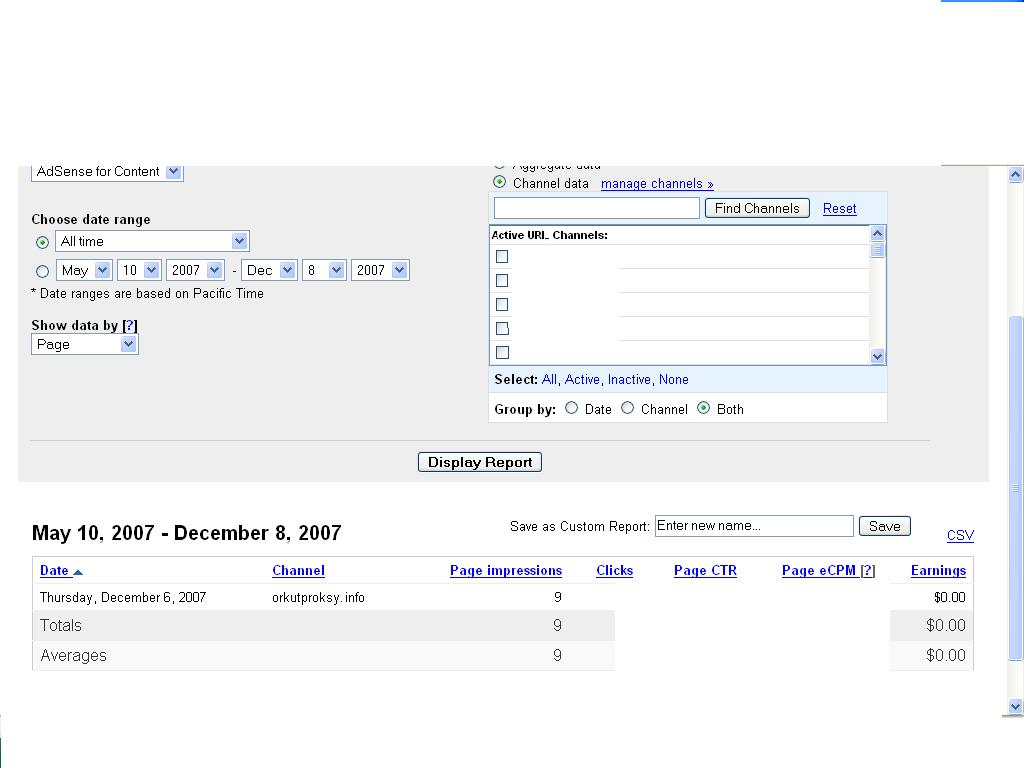
Task: Choose Select All channels link
Action: (x=549, y=379)
